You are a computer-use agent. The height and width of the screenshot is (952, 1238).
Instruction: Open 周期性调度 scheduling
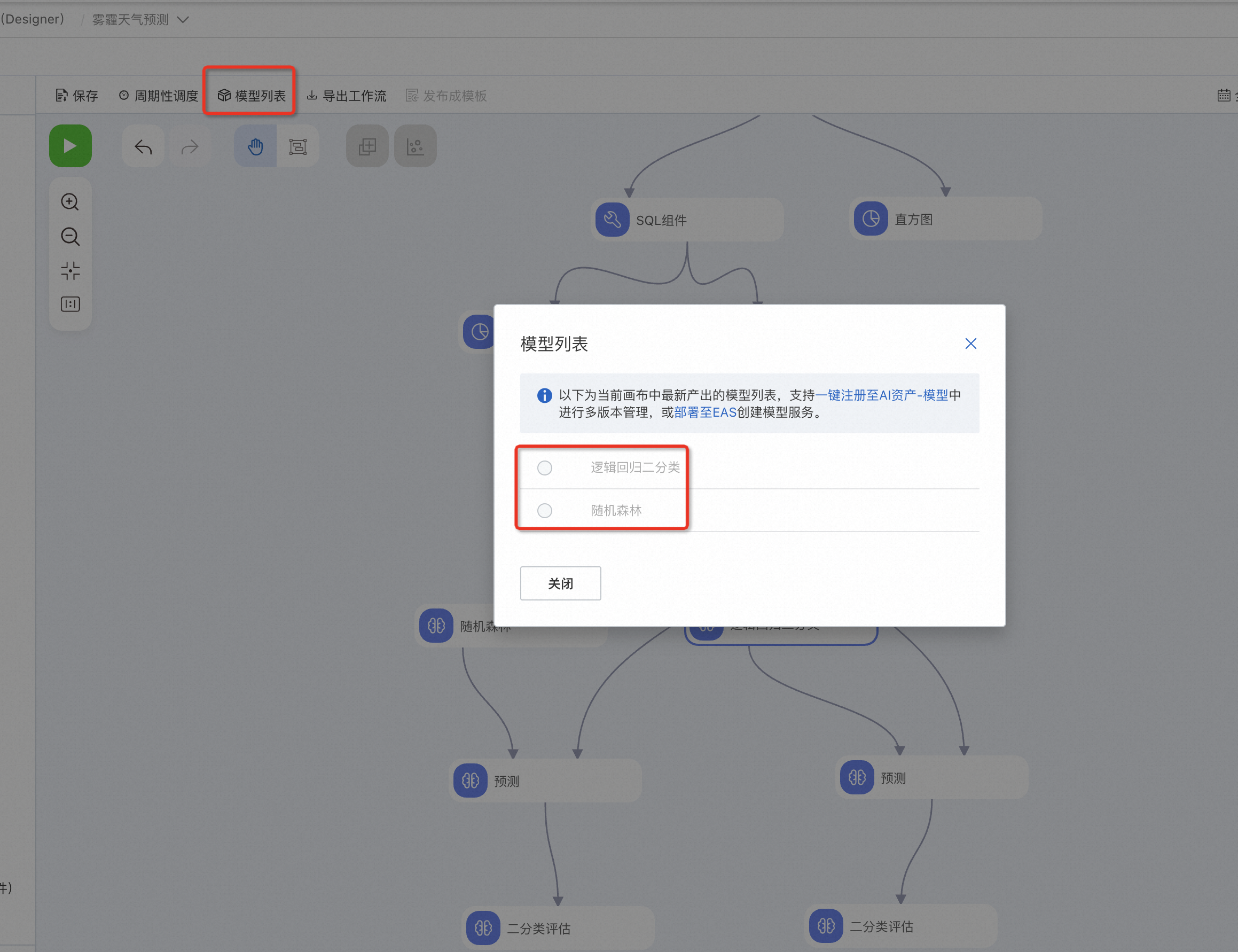tap(159, 96)
